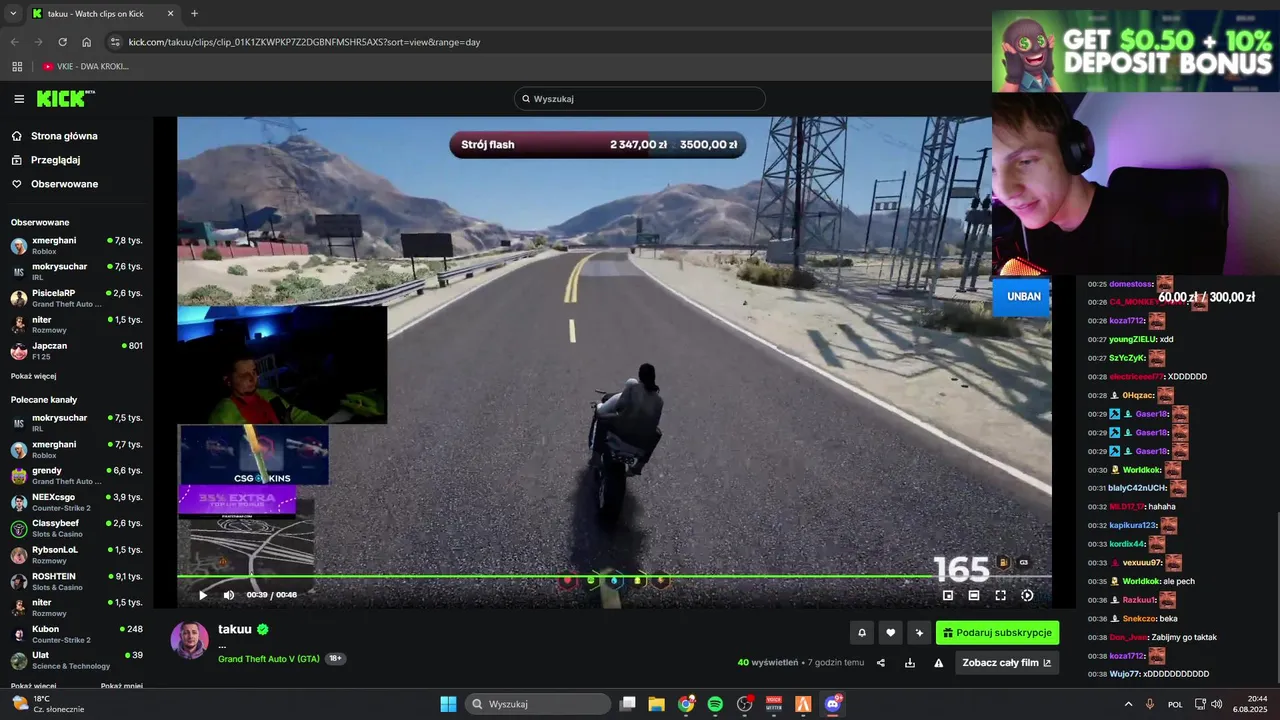1280x720 pixels.
Task: Open Ulat Science & Technology channel
Action: [x=76, y=660]
